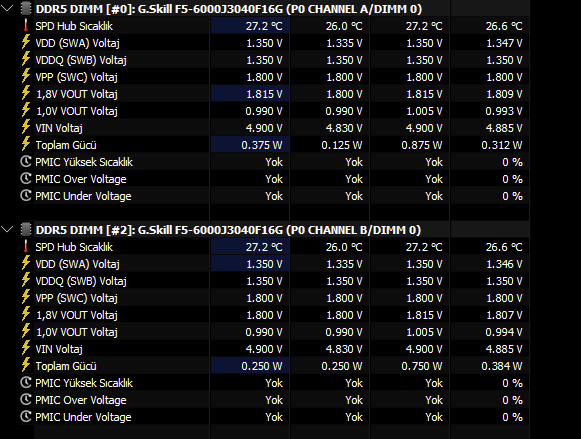Image resolution: width=581 pixels, height=439 pixels.
Task: Click 0.994 V average 1,0V VOUT of DIMM #2
Action: (504, 332)
